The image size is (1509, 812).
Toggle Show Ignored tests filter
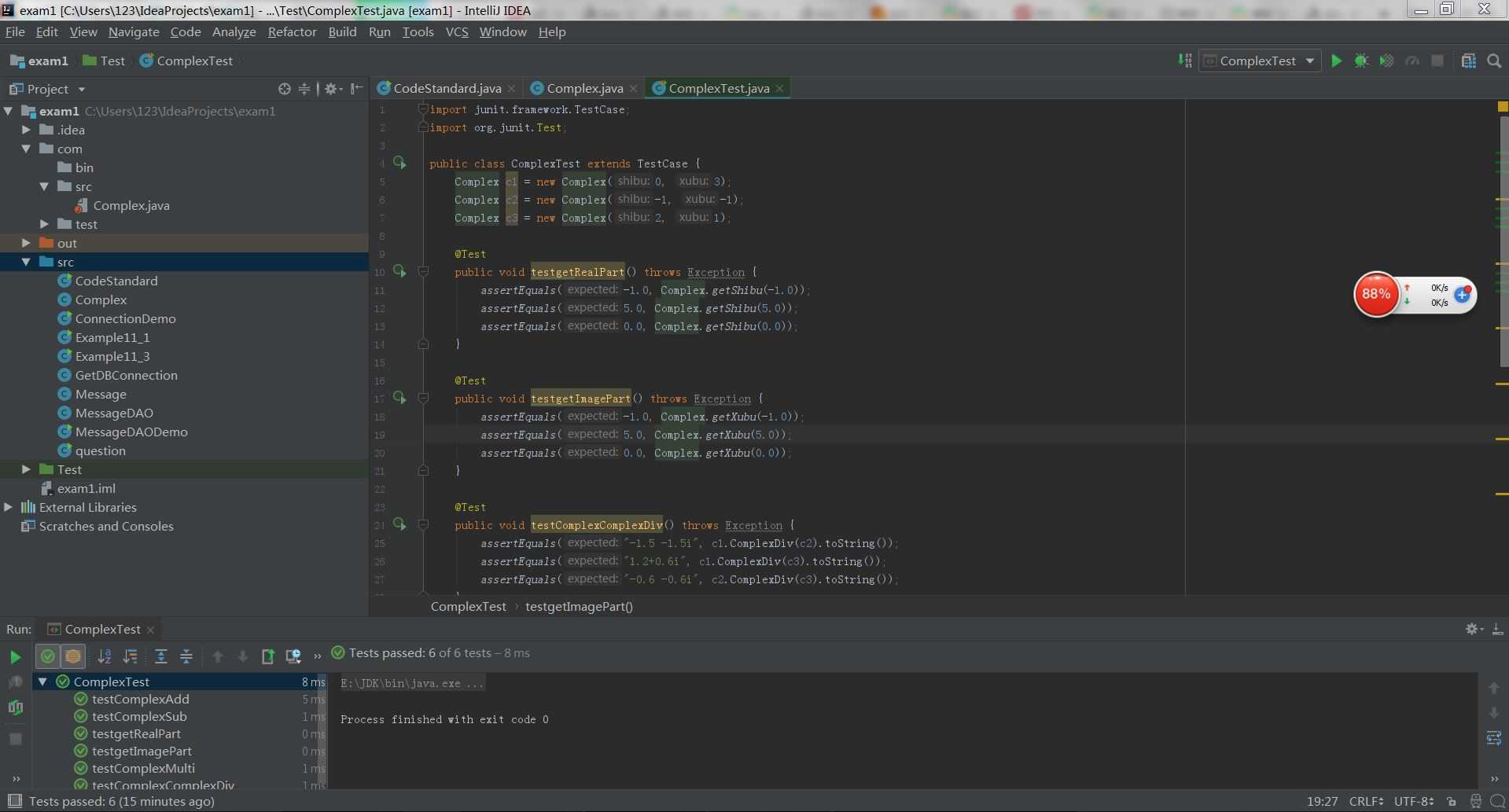(x=73, y=656)
